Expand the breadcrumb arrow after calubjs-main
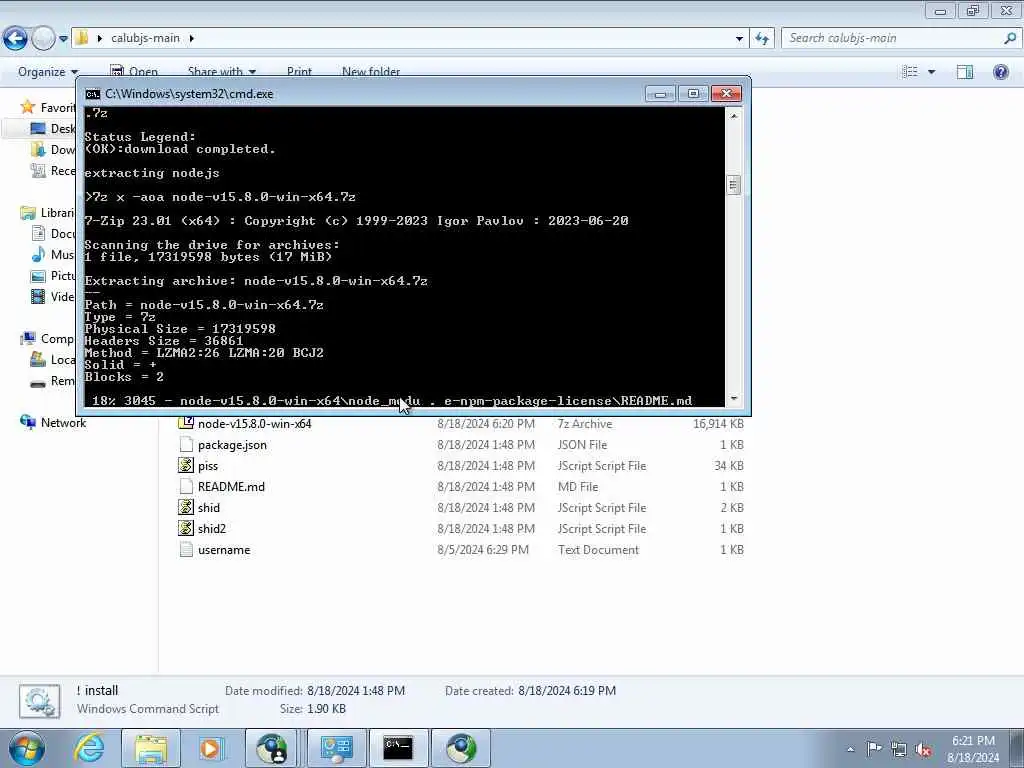1024x768 pixels. [191, 38]
